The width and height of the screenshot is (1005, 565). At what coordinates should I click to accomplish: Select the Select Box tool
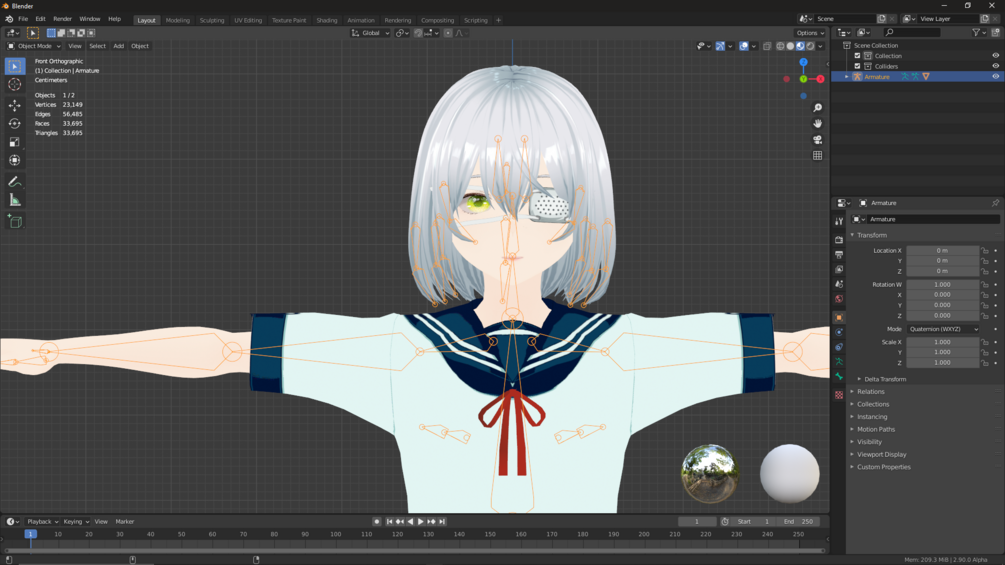point(15,66)
